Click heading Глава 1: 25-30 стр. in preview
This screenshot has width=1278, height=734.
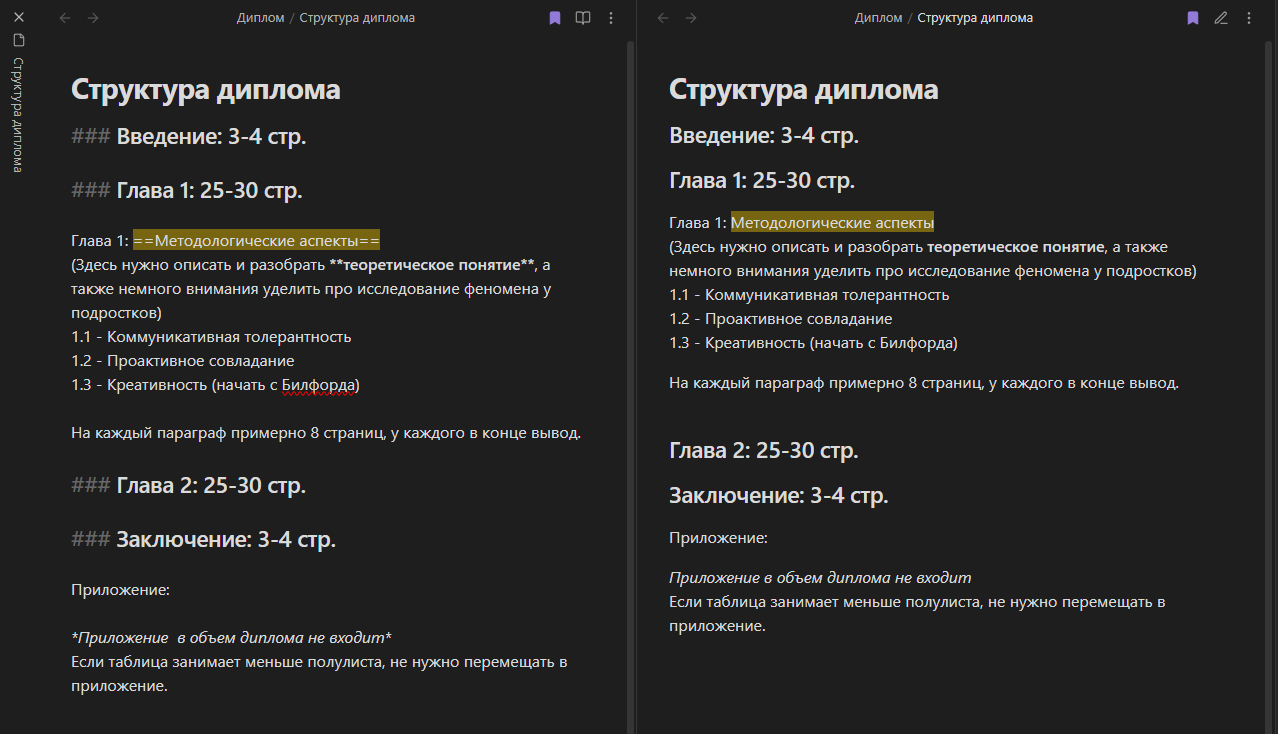(x=762, y=181)
